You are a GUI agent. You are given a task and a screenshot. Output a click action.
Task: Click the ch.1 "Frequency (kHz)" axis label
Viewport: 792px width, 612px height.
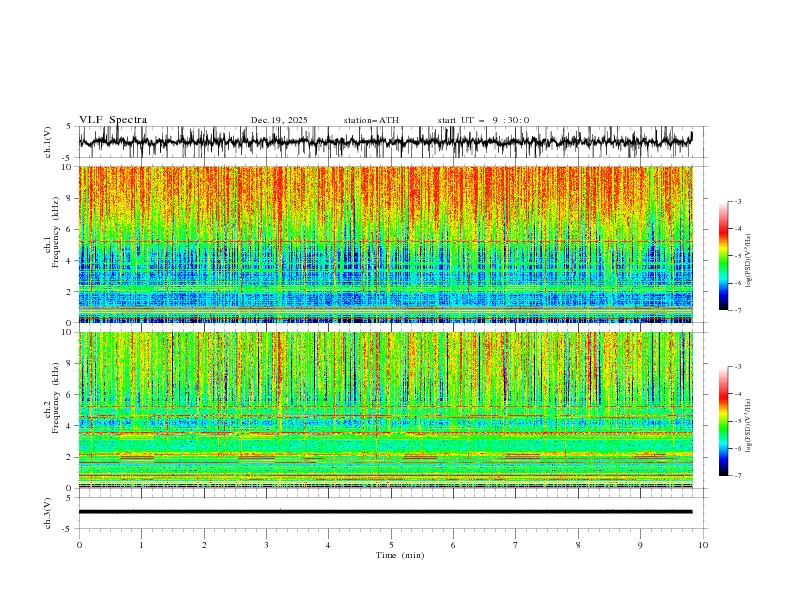pyautogui.click(x=55, y=232)
